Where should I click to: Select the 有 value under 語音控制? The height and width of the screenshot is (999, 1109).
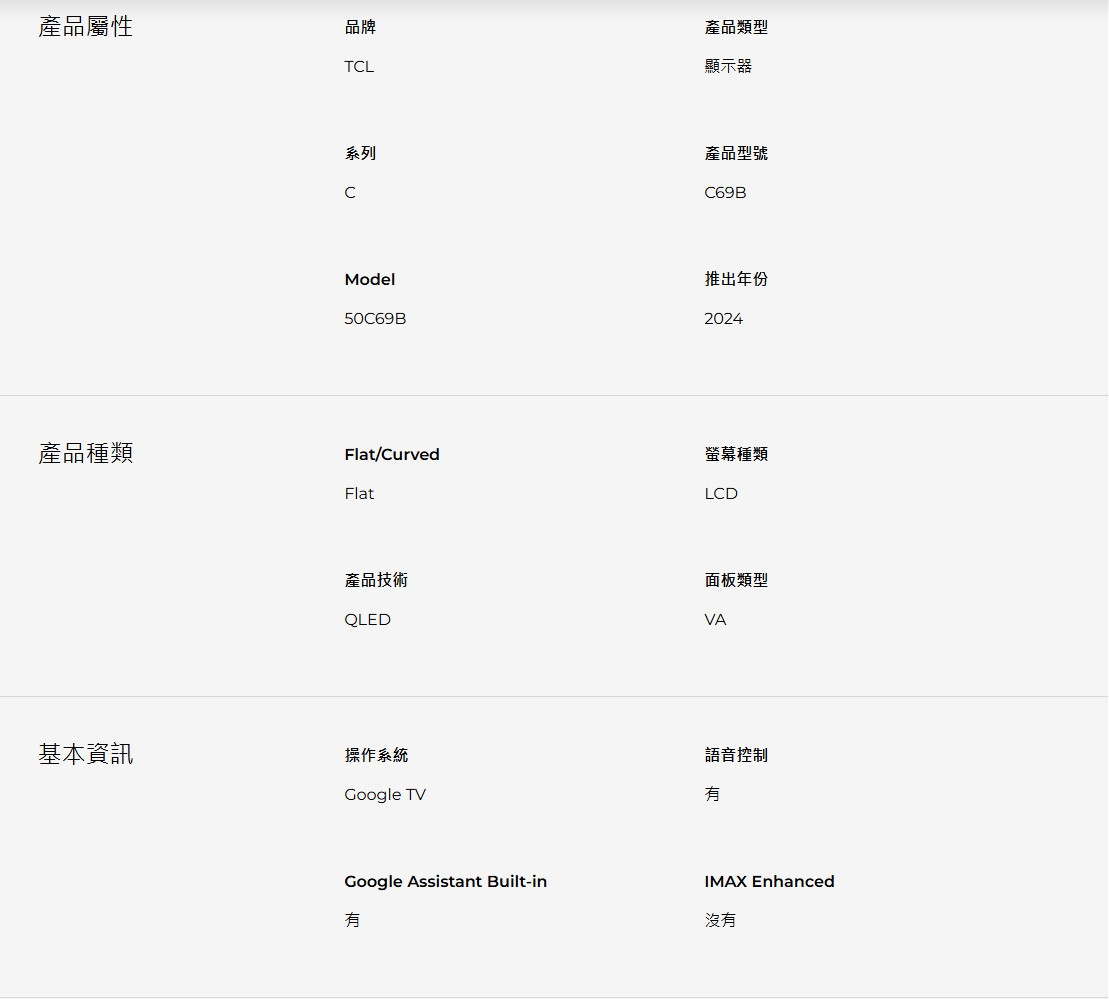[712, 795]
